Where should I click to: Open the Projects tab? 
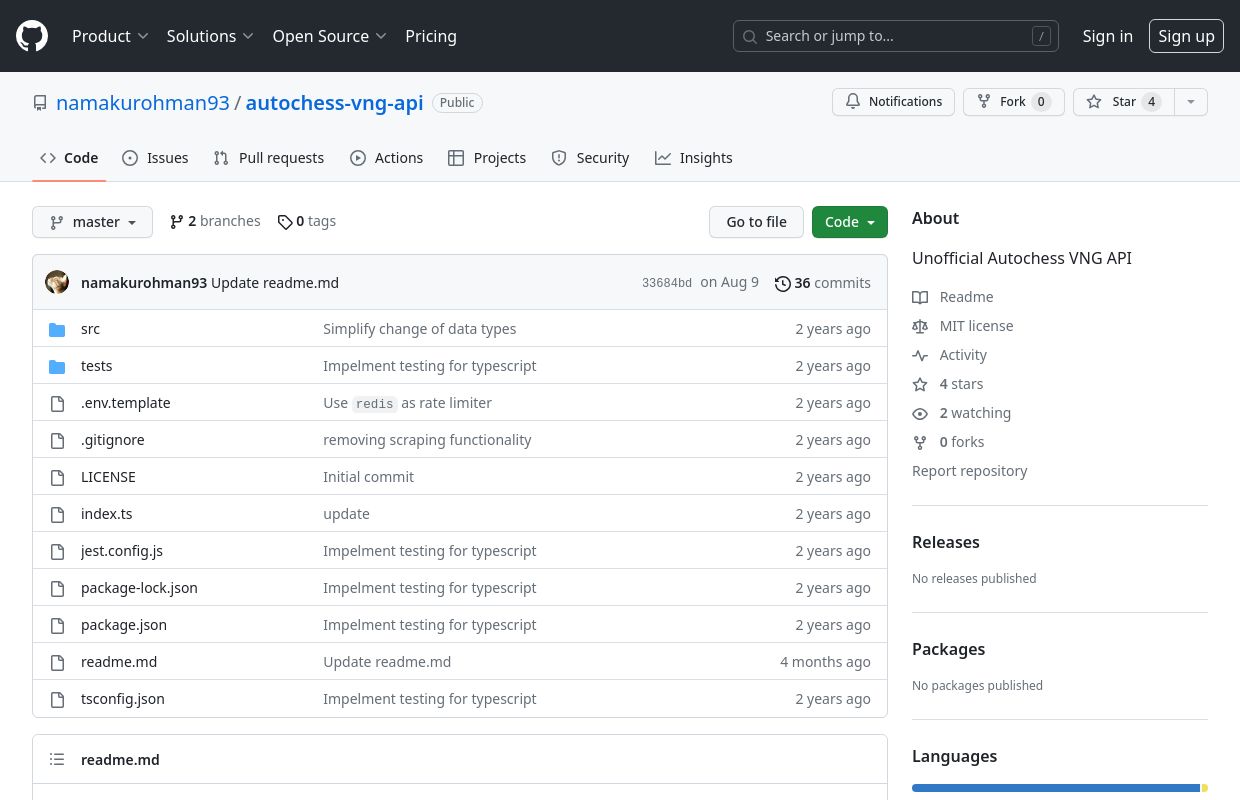487,158
